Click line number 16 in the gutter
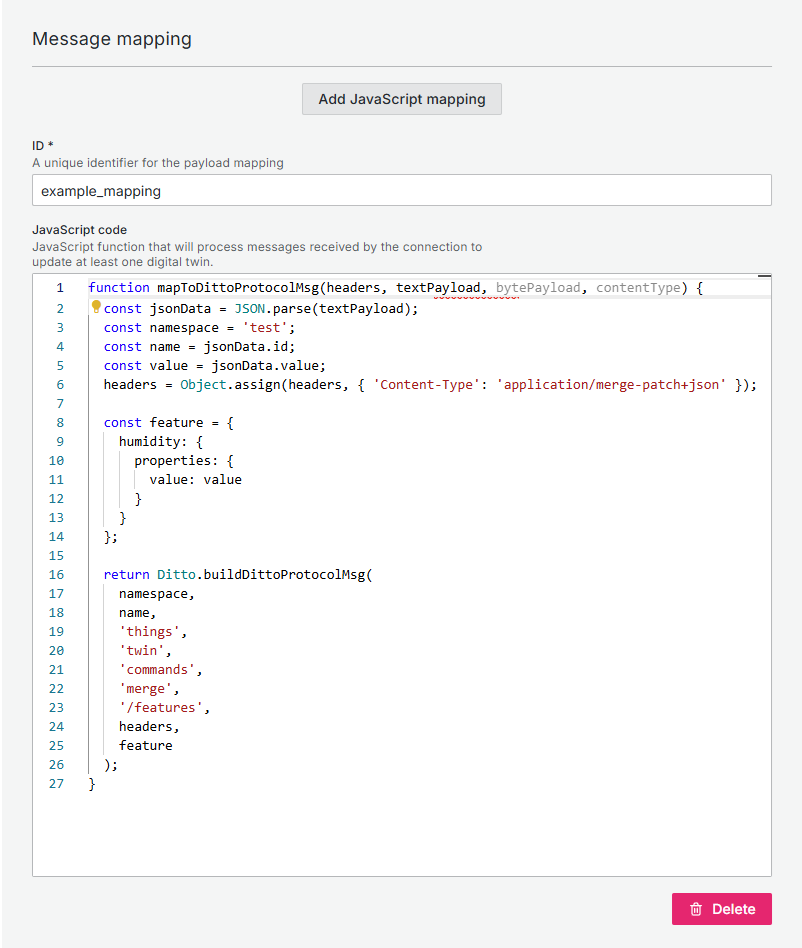The height and width of the screenshot is (948, 802). [56, 574]
